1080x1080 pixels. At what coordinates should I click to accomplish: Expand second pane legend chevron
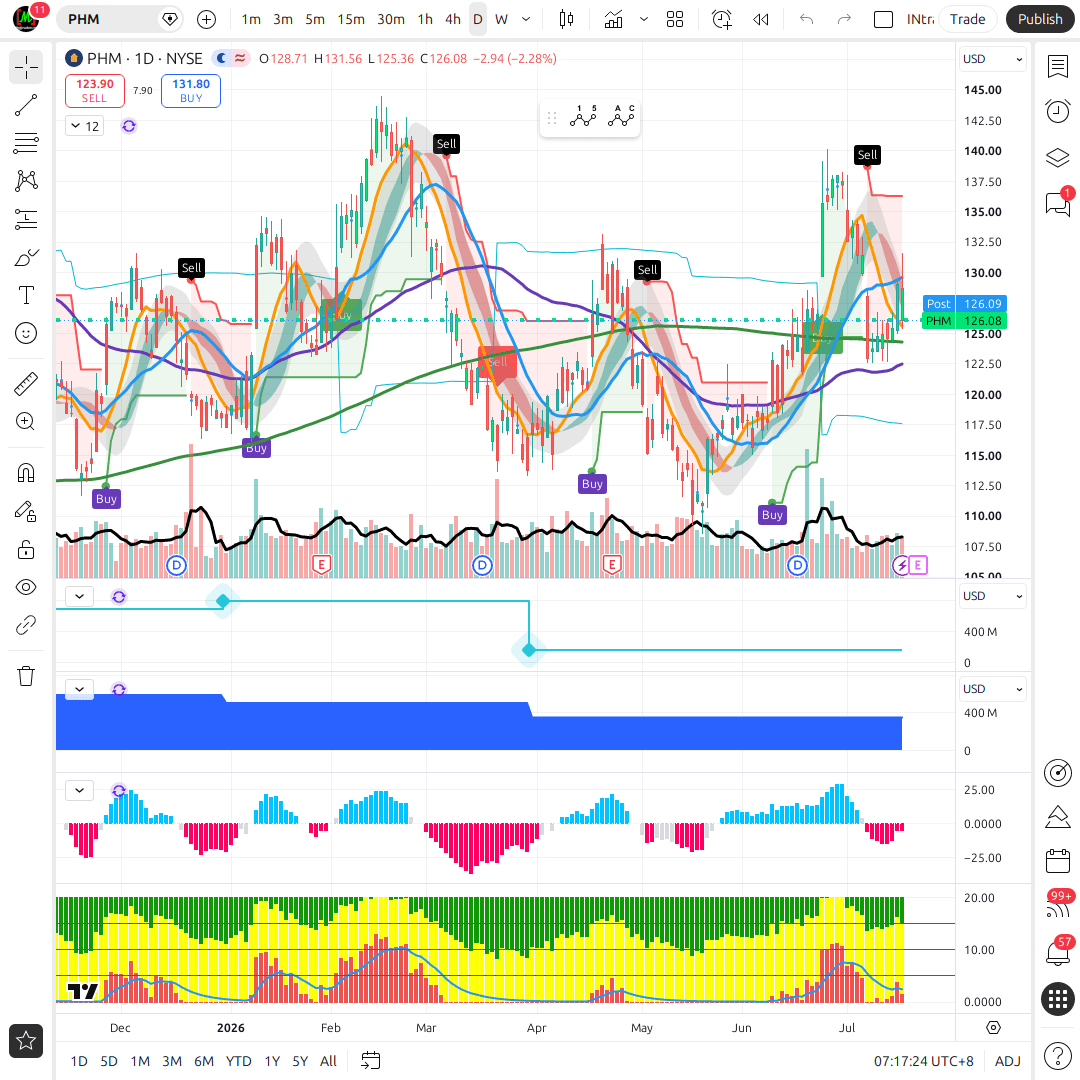click(x=80, y=596)
